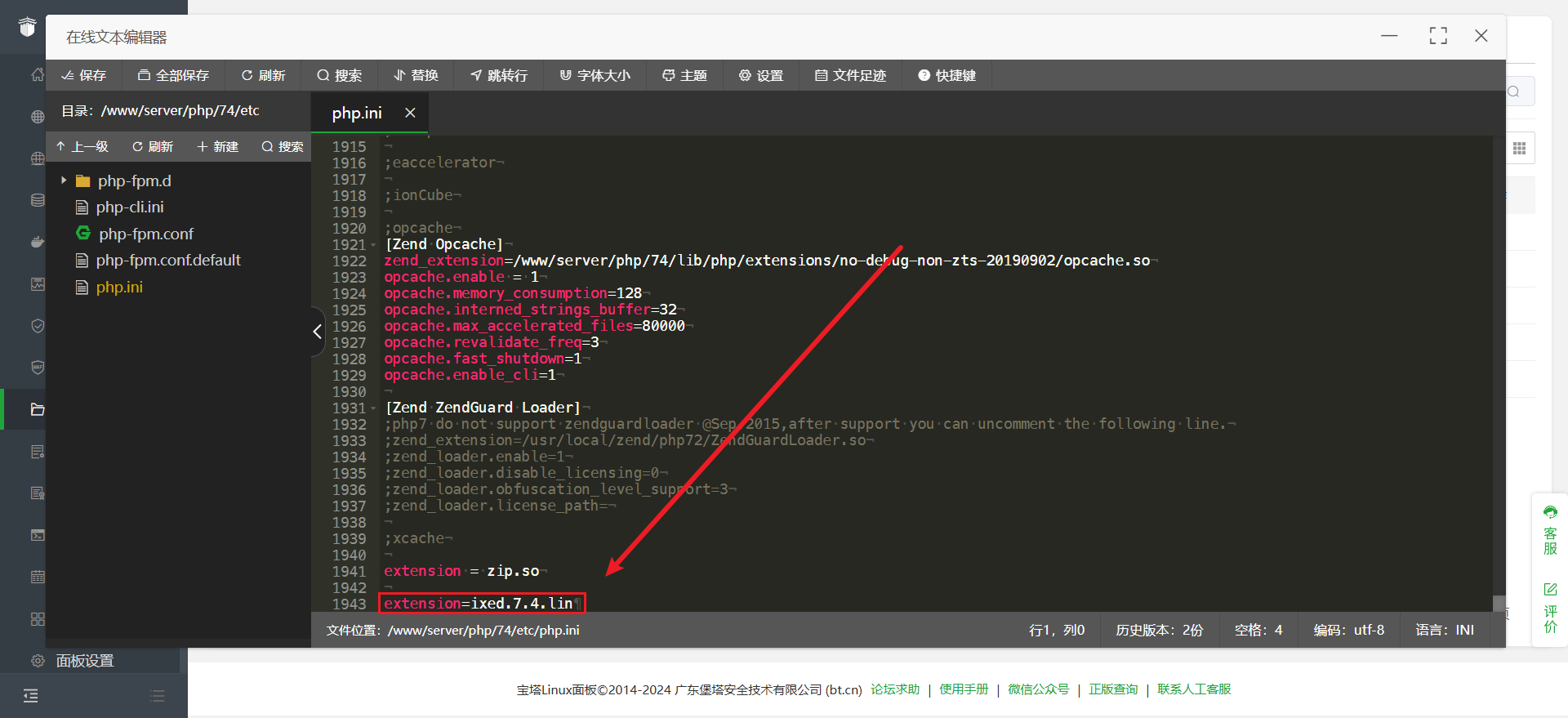The height and width of the screenshot is (718, 1568).
Task: Minimize the online text editor window
Action: click(x=1389, y=36)
